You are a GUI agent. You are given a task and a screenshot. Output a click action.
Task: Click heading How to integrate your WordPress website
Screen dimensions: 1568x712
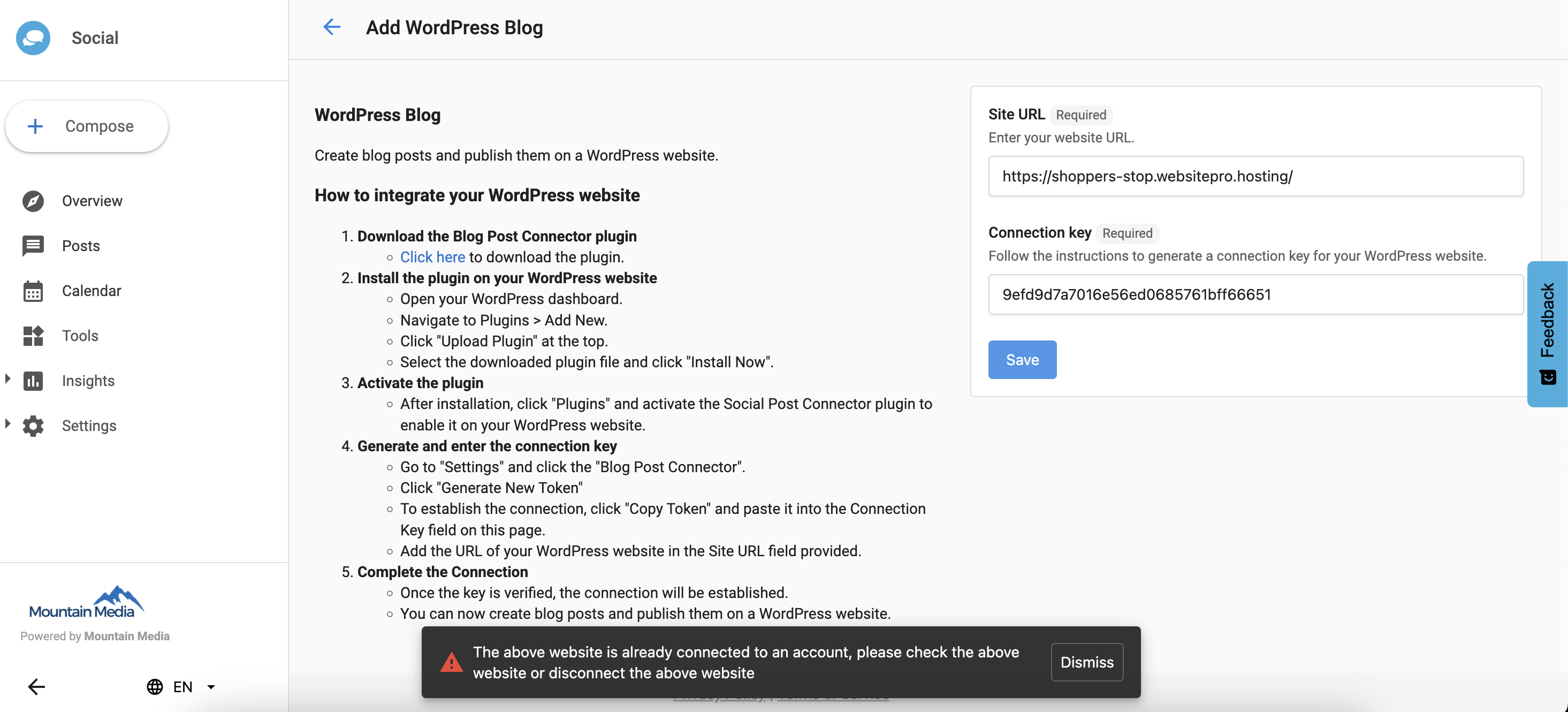click(477, 195)
